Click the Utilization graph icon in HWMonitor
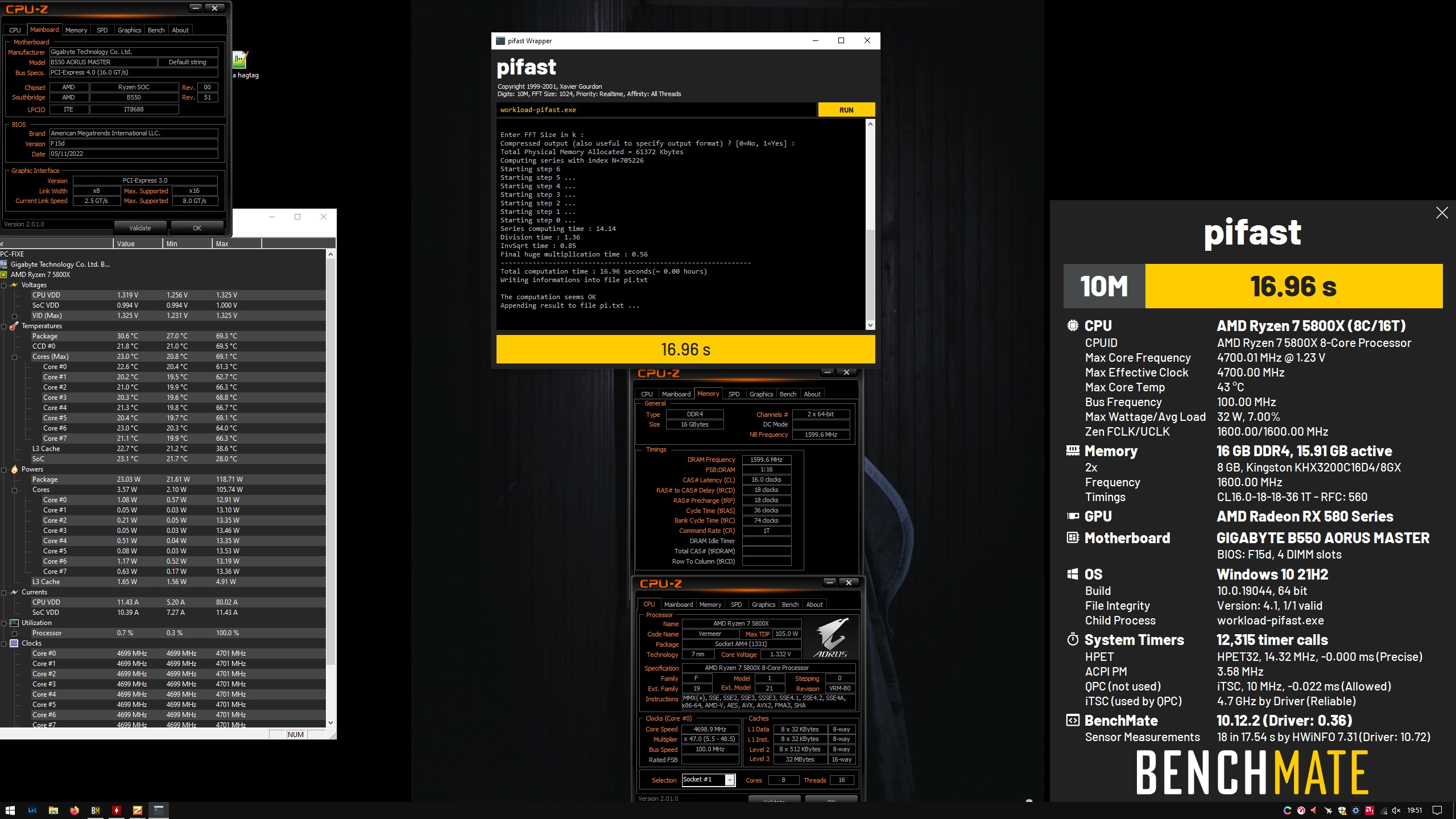Image resolution: width=1456 pixels, height=819 pixels. pyautogui.click(x=14, y=623)
